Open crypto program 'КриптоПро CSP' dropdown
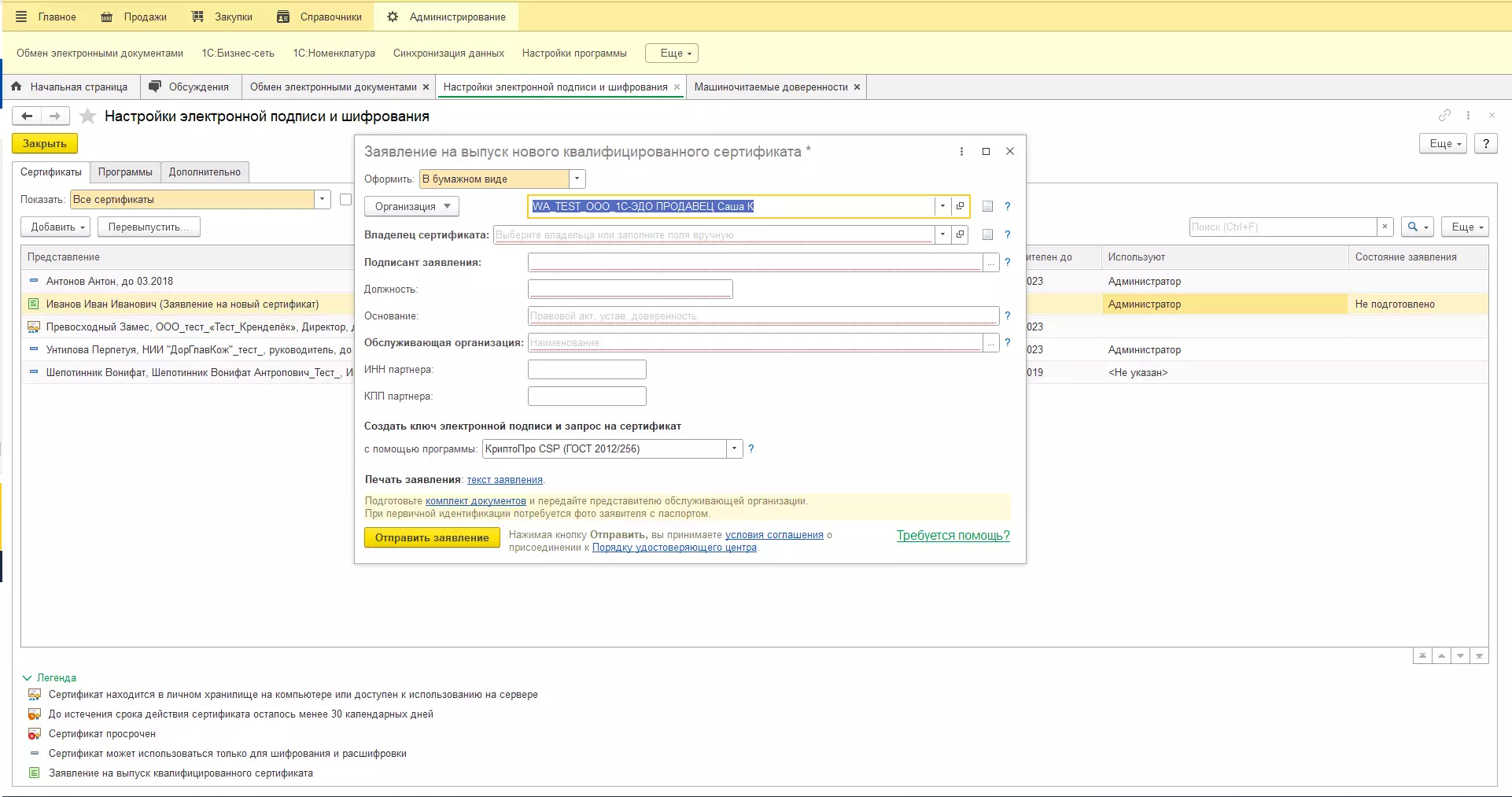 734,448
